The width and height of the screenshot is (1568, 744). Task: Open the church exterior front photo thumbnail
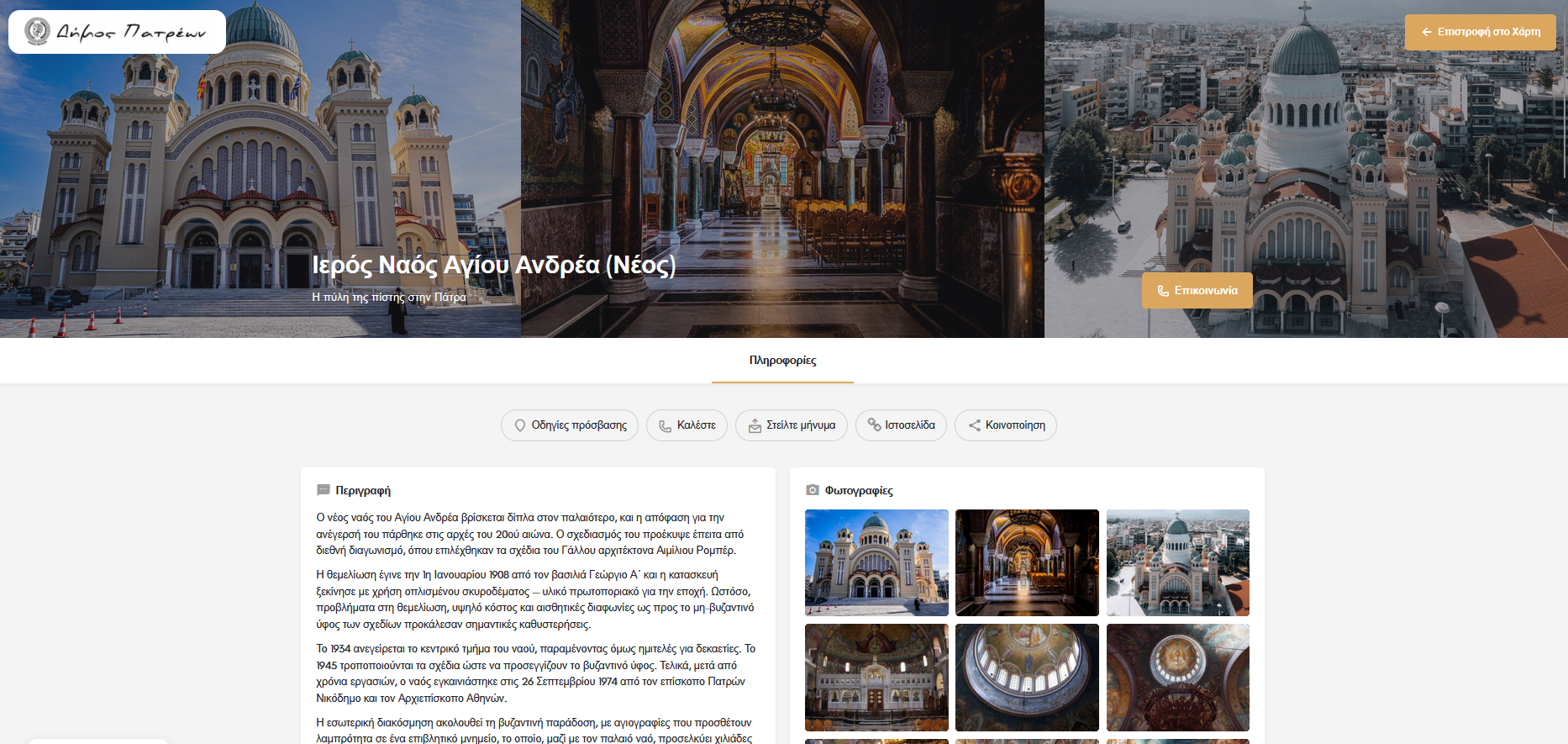pos(876,562)
